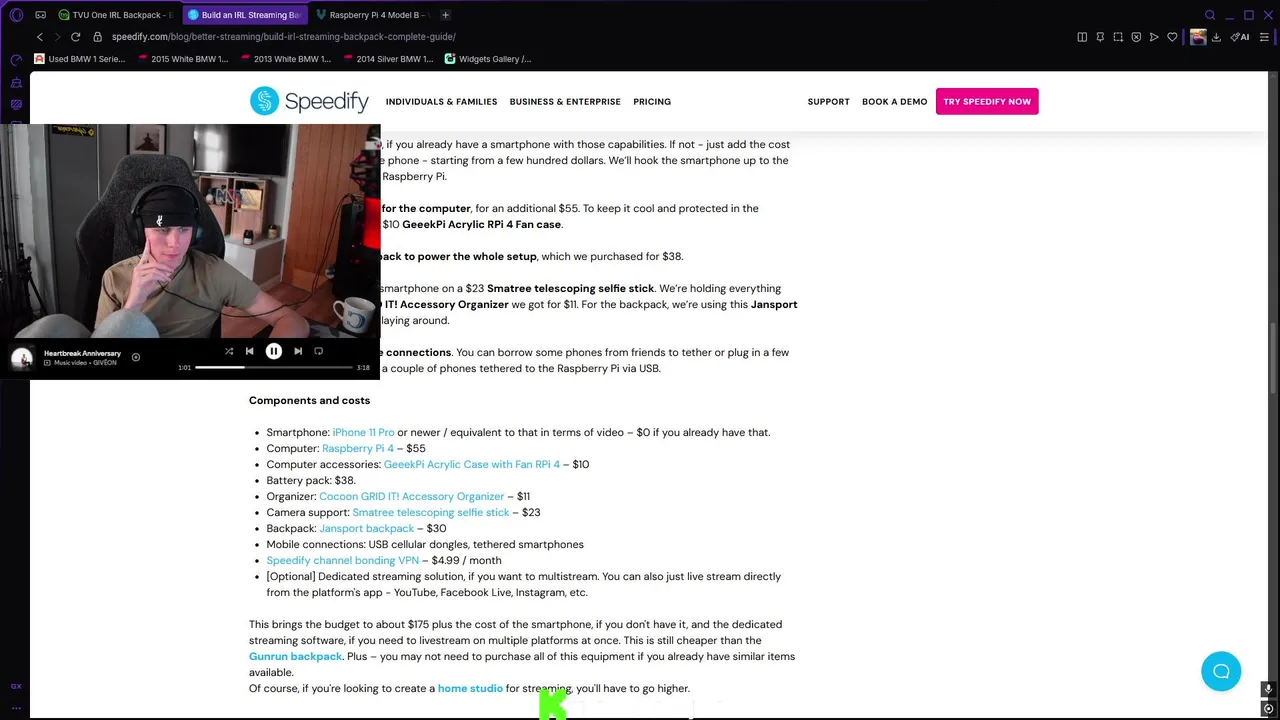This screenshot has height=720, width=1280.
Task: Click the address bar URL
Action: [x=284, y=37]
